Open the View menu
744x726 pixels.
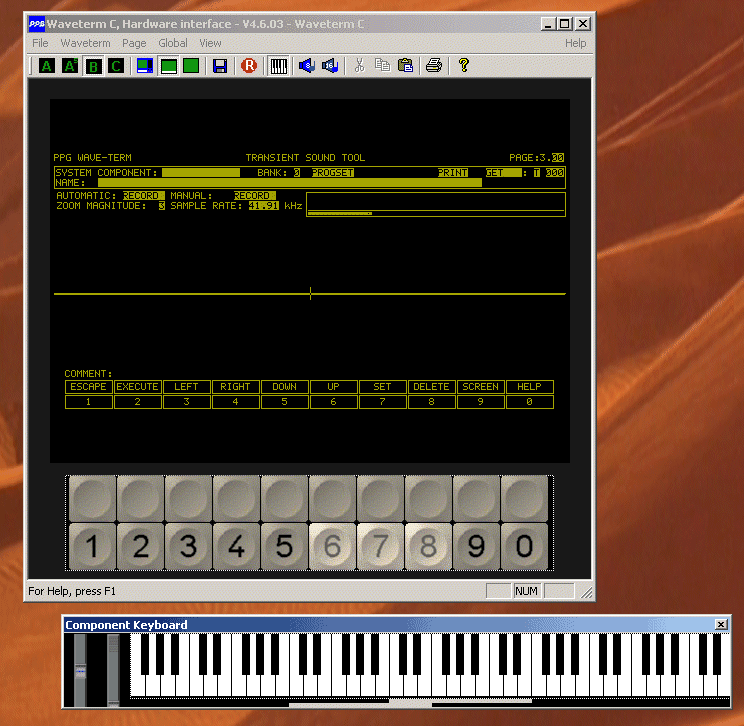[210, 43]
